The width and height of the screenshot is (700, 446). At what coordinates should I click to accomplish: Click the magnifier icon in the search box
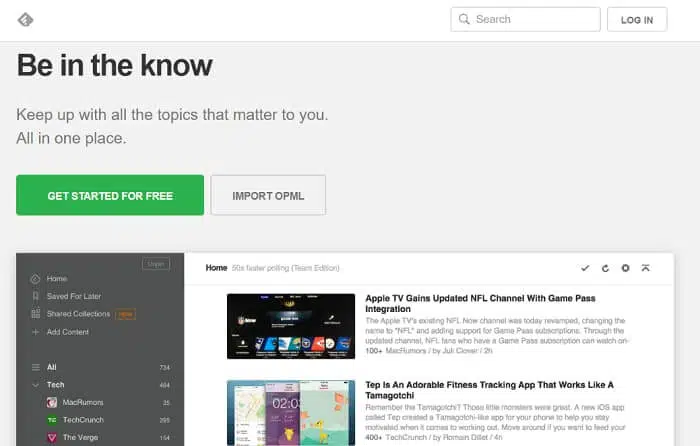click(464, 19)
